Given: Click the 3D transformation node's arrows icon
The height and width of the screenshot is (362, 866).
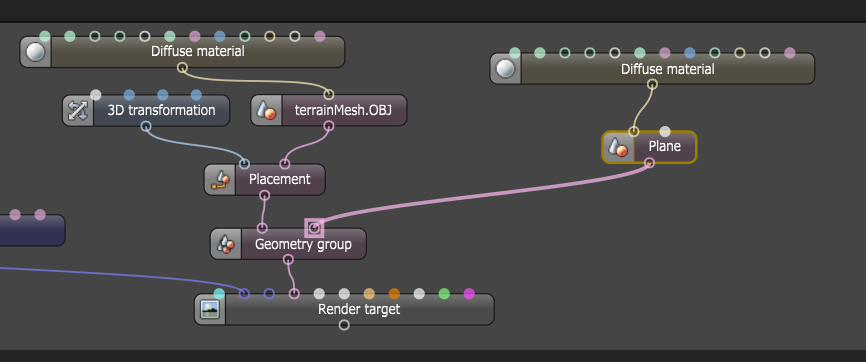Looking at the screenshot, I should point(78,111).
